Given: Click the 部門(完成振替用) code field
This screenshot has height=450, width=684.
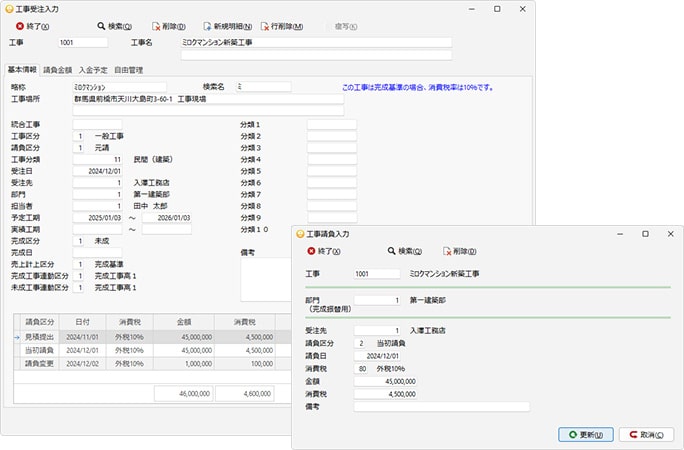Looking at the screenshot, I should [x=377, y=300].
